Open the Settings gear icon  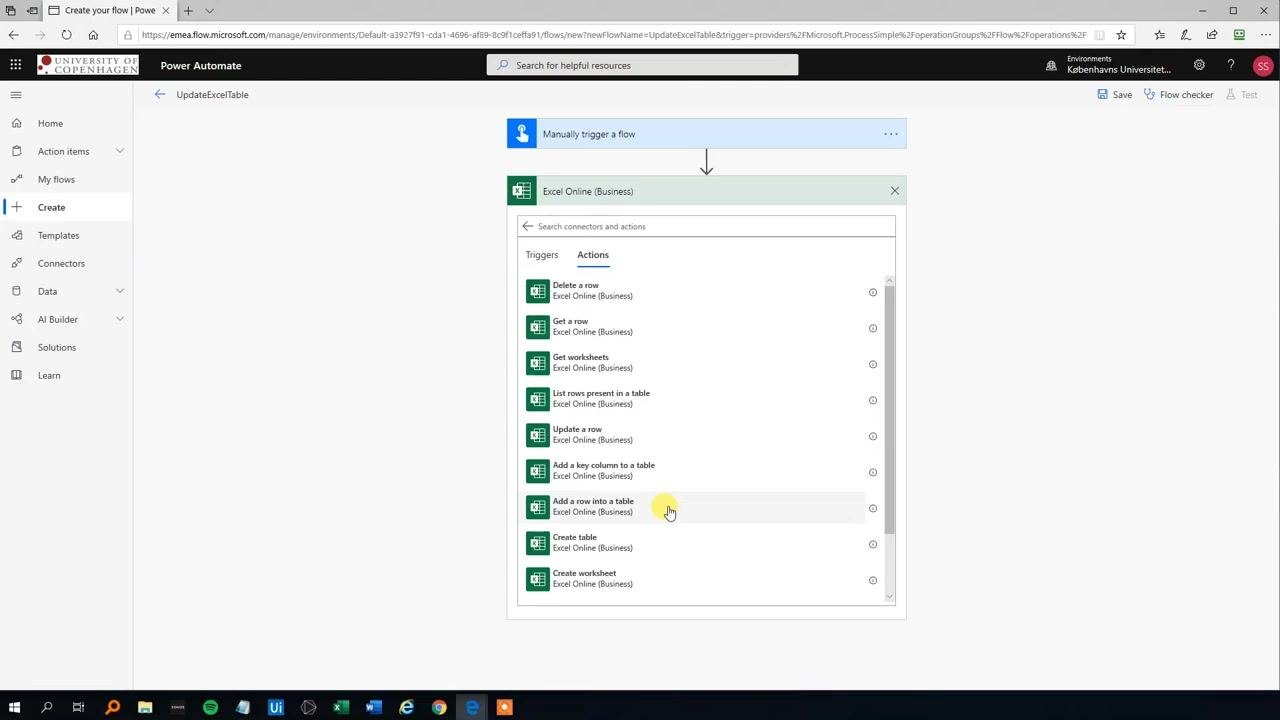click(1199, 65)
